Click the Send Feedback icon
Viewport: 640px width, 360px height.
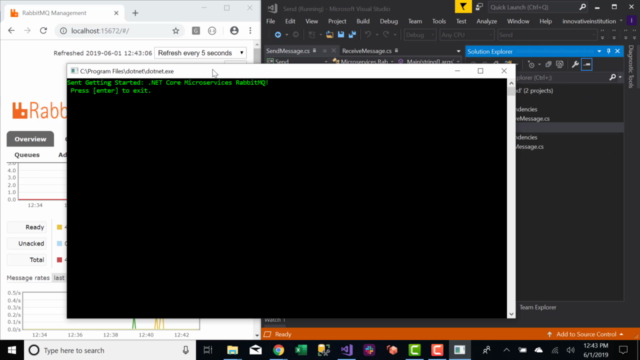click(479, 7)
